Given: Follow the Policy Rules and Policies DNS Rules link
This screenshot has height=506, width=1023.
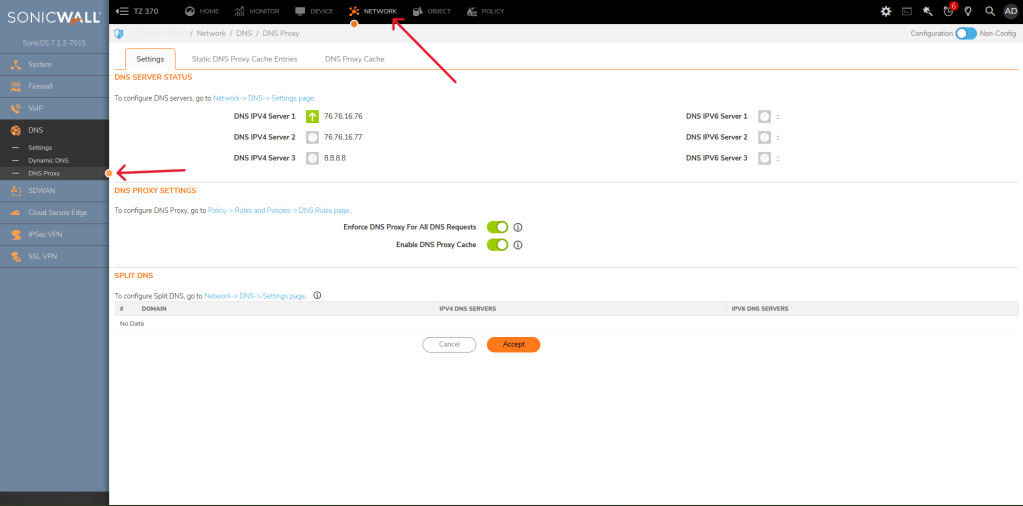Looking at the screenshot, I should [278, 211].
